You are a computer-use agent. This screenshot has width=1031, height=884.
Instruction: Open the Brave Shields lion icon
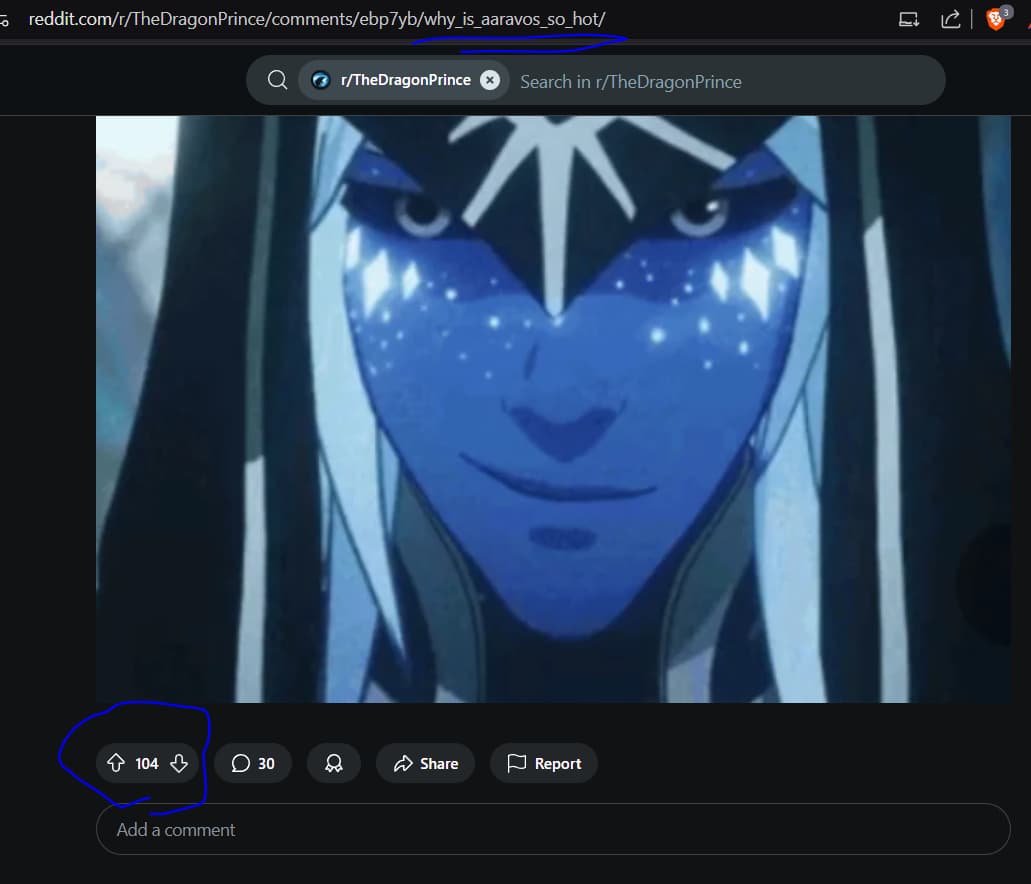tap(997, 18)
